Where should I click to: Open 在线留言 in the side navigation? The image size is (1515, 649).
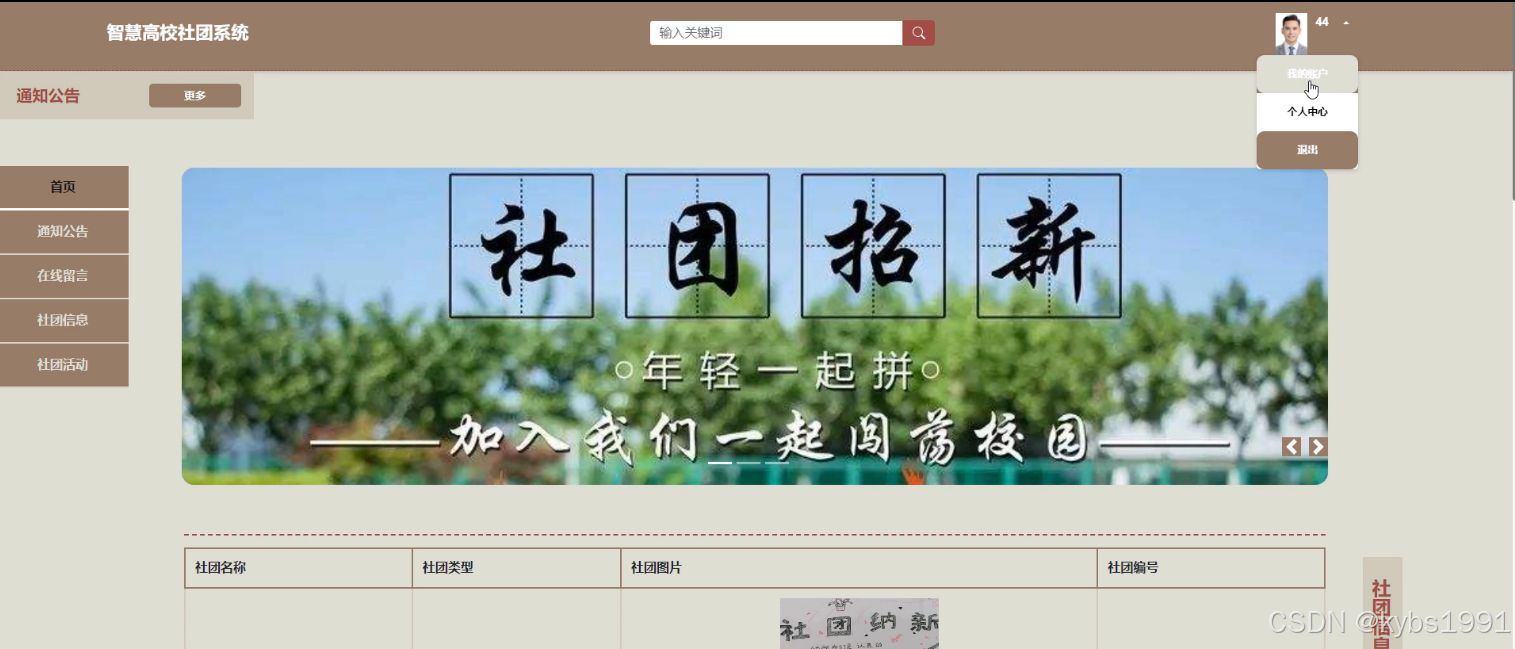point(64,276)
